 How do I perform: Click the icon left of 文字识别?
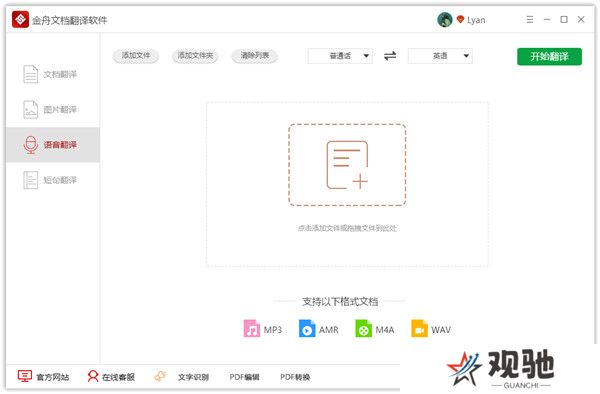tap(160, 376)
